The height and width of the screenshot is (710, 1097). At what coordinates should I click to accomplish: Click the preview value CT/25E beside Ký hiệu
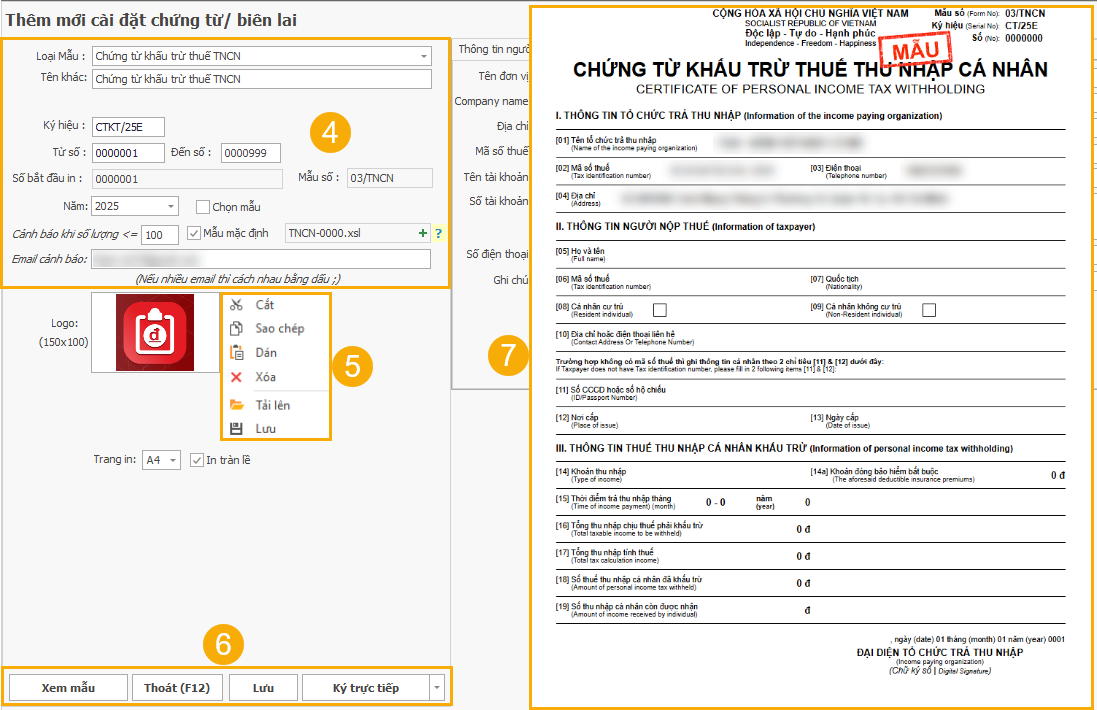click(1021, 26)
